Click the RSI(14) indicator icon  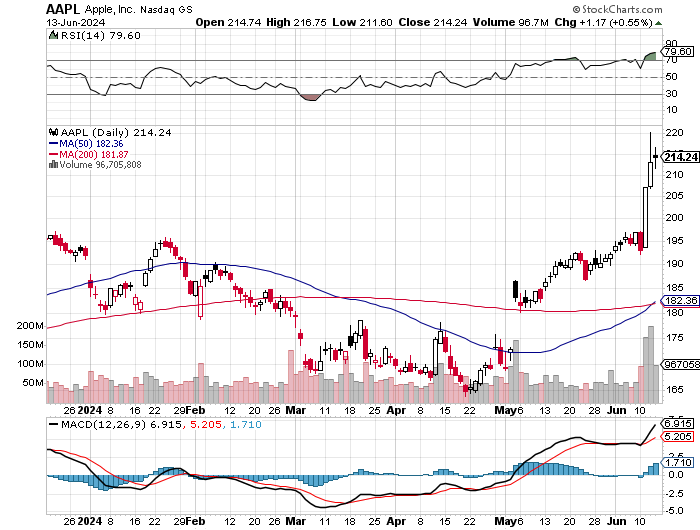pos(53,35)
